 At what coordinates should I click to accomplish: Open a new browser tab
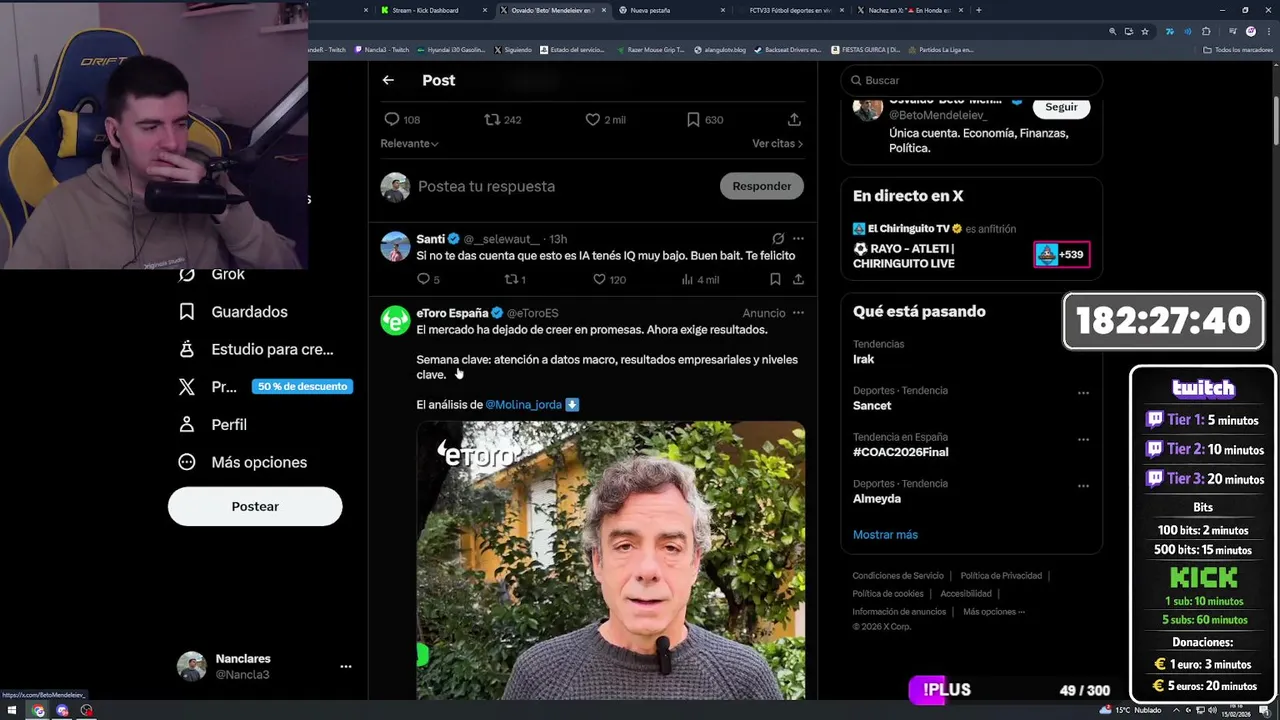[x=978, y=10]
